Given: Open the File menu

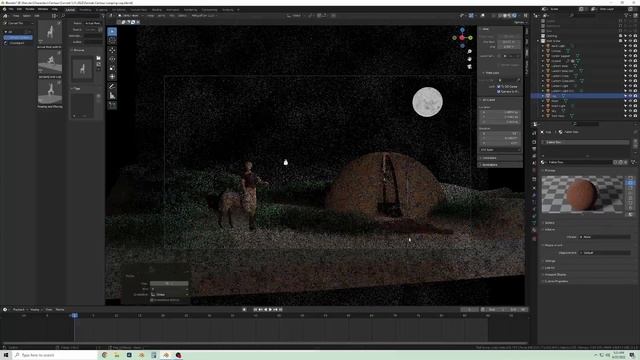Looking at the screenshot, I should click(x=11, y=9).
